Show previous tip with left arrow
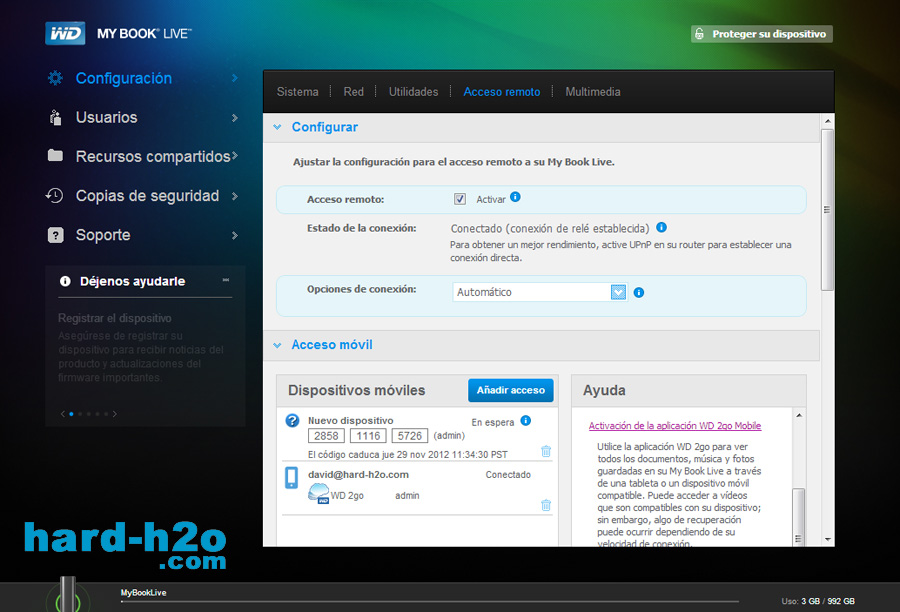This screenshot has width=900, height=612. pyautogui.click(x=63, y=413)
